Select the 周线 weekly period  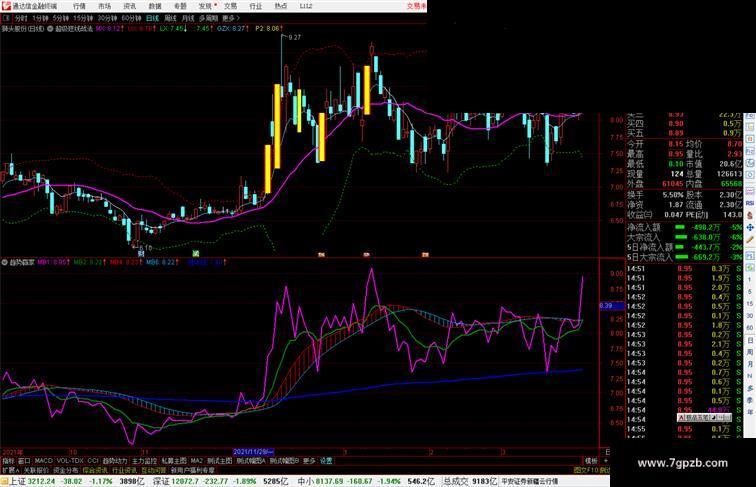click(170, 18)
